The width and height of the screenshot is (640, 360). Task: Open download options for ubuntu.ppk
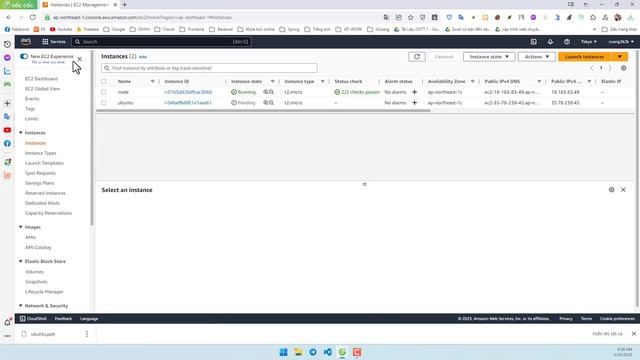(x=87, y=334)
